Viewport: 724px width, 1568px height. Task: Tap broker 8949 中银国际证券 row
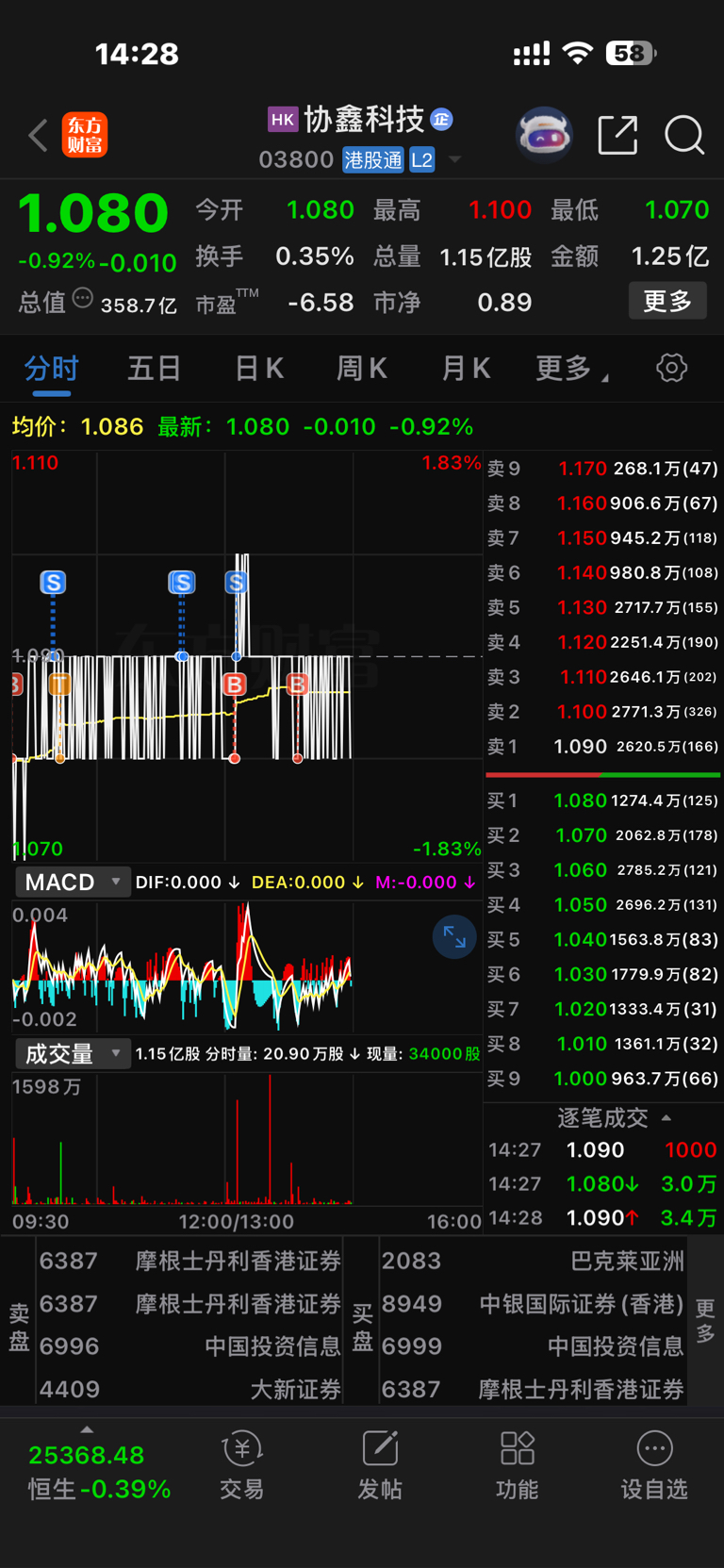[533, 1304]
